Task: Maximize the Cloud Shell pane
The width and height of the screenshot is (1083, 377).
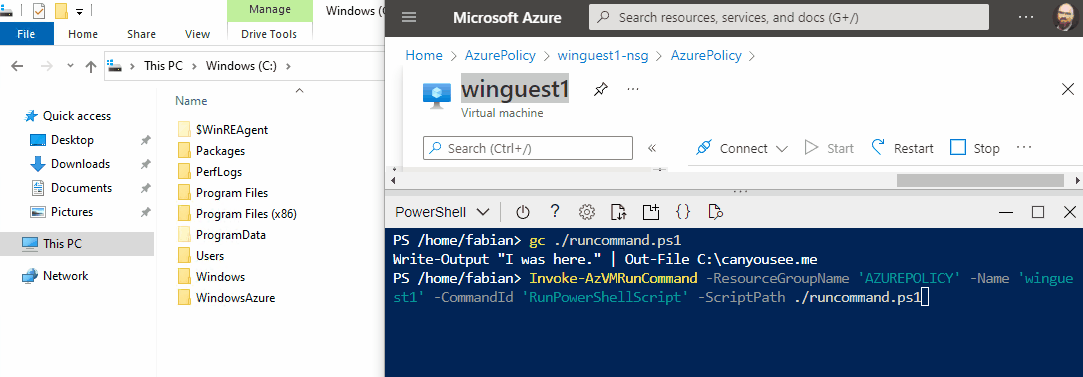Action: [1037, 212]
